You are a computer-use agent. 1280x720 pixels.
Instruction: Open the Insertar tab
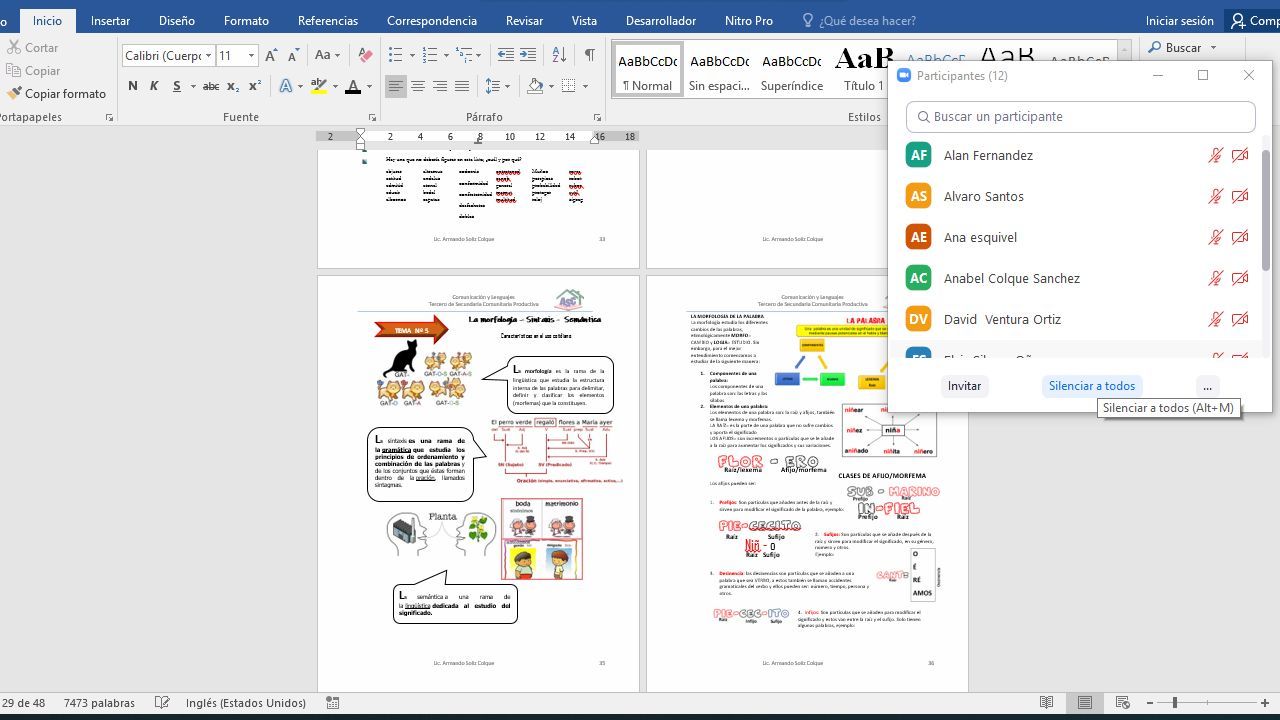click(x=110, y=20)
